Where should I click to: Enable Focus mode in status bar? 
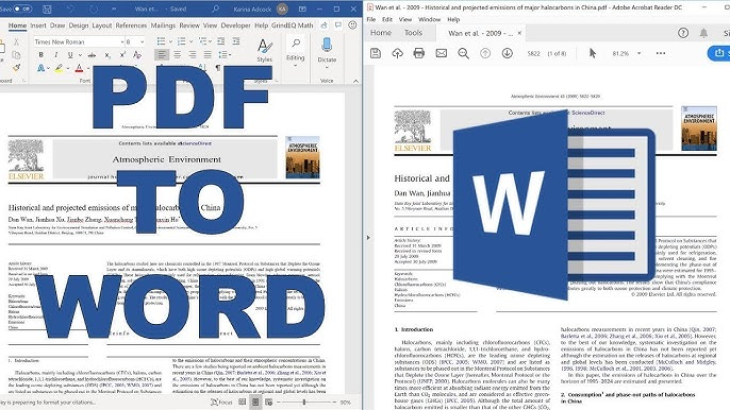[x=222, y=402]
